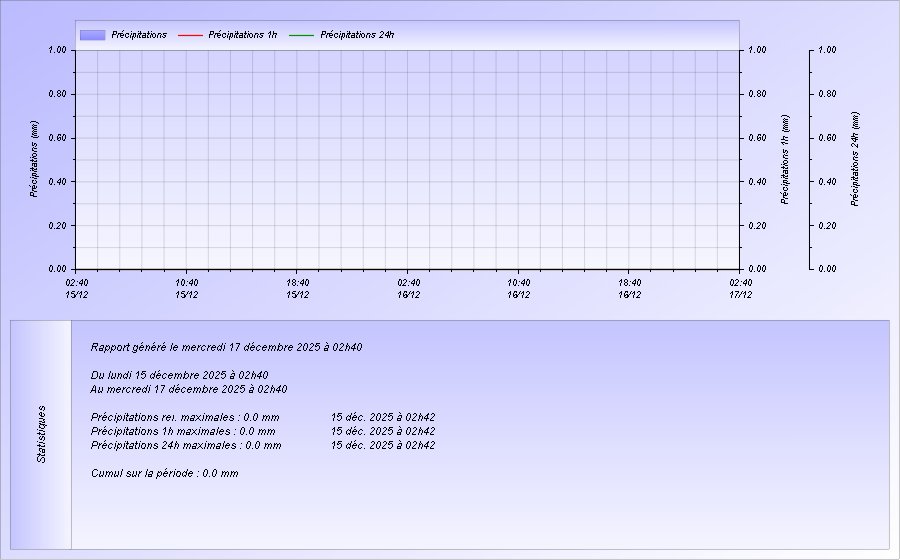Screen dimensions: 900x560
Task: Click the 02:40 17/12 time axis marker
Action: 740,288
